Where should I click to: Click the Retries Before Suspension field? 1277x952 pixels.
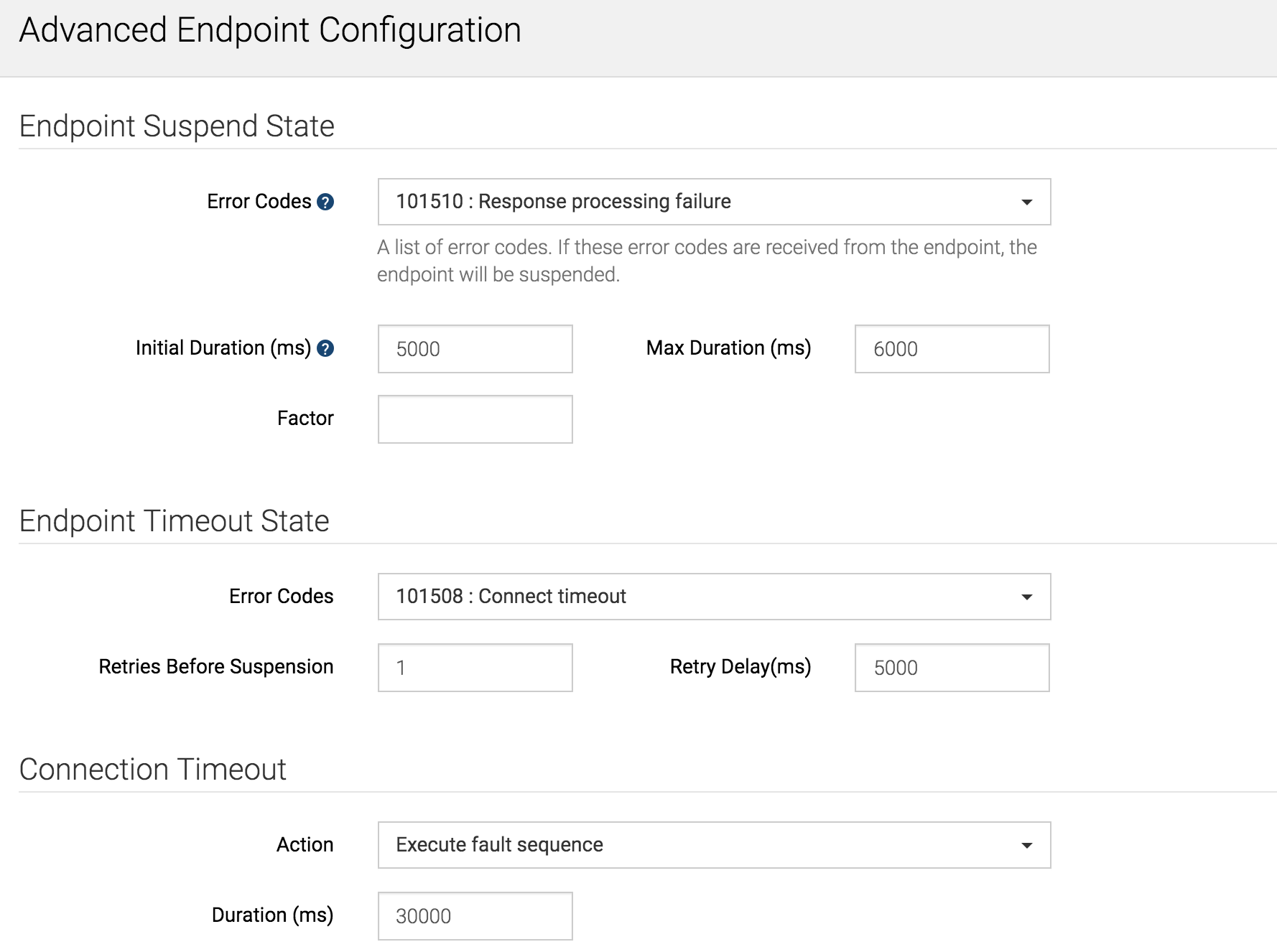(x=475, y=668)
